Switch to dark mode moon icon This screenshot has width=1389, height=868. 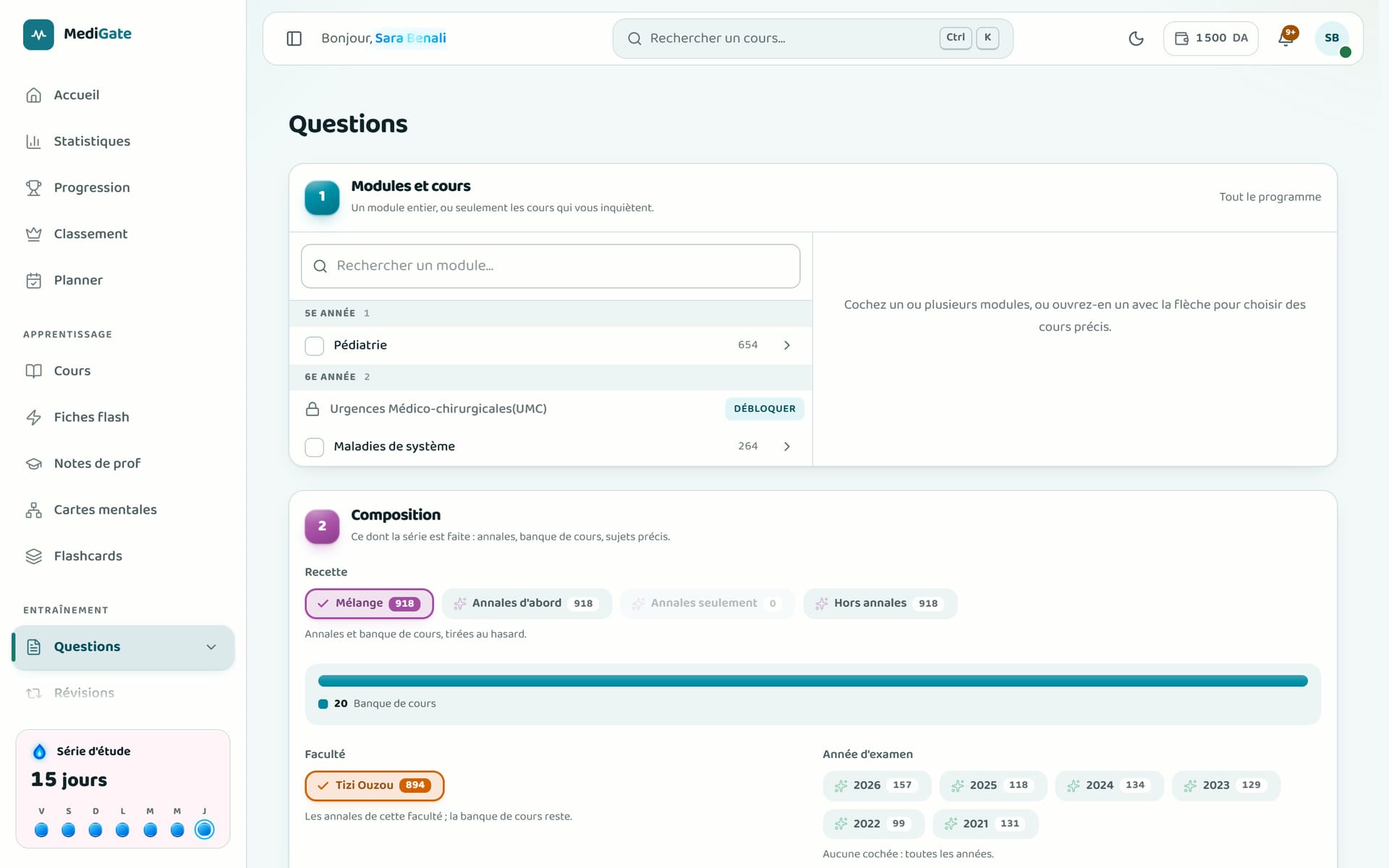coord(1136,38)
